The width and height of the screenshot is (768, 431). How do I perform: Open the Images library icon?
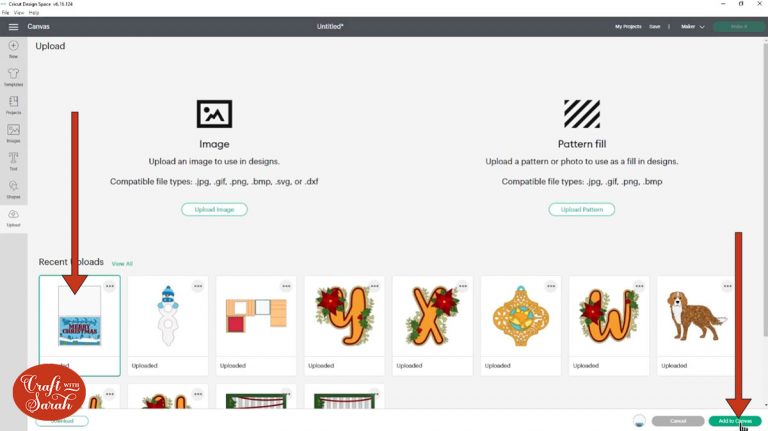(13, 130)
